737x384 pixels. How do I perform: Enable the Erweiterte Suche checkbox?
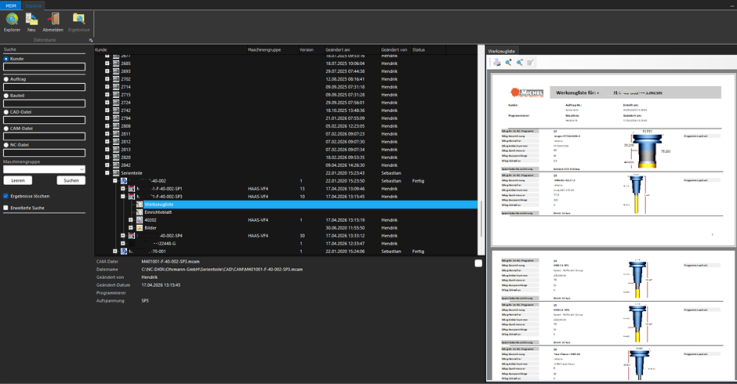(6, 208)
